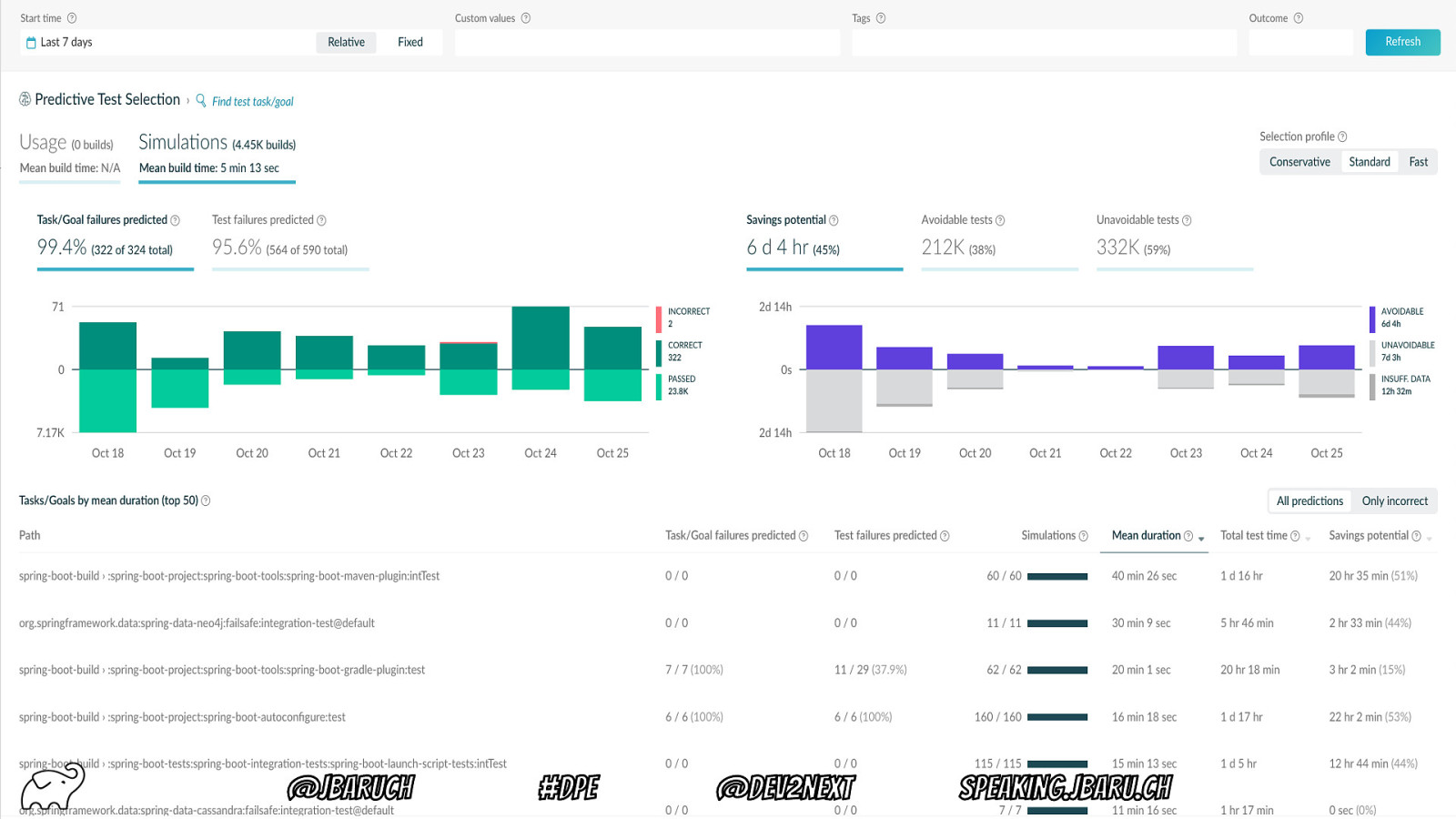Open spring-boot-launch-script-tests:intTest task row
1456x819 pixels.
(x=728, y=764)
